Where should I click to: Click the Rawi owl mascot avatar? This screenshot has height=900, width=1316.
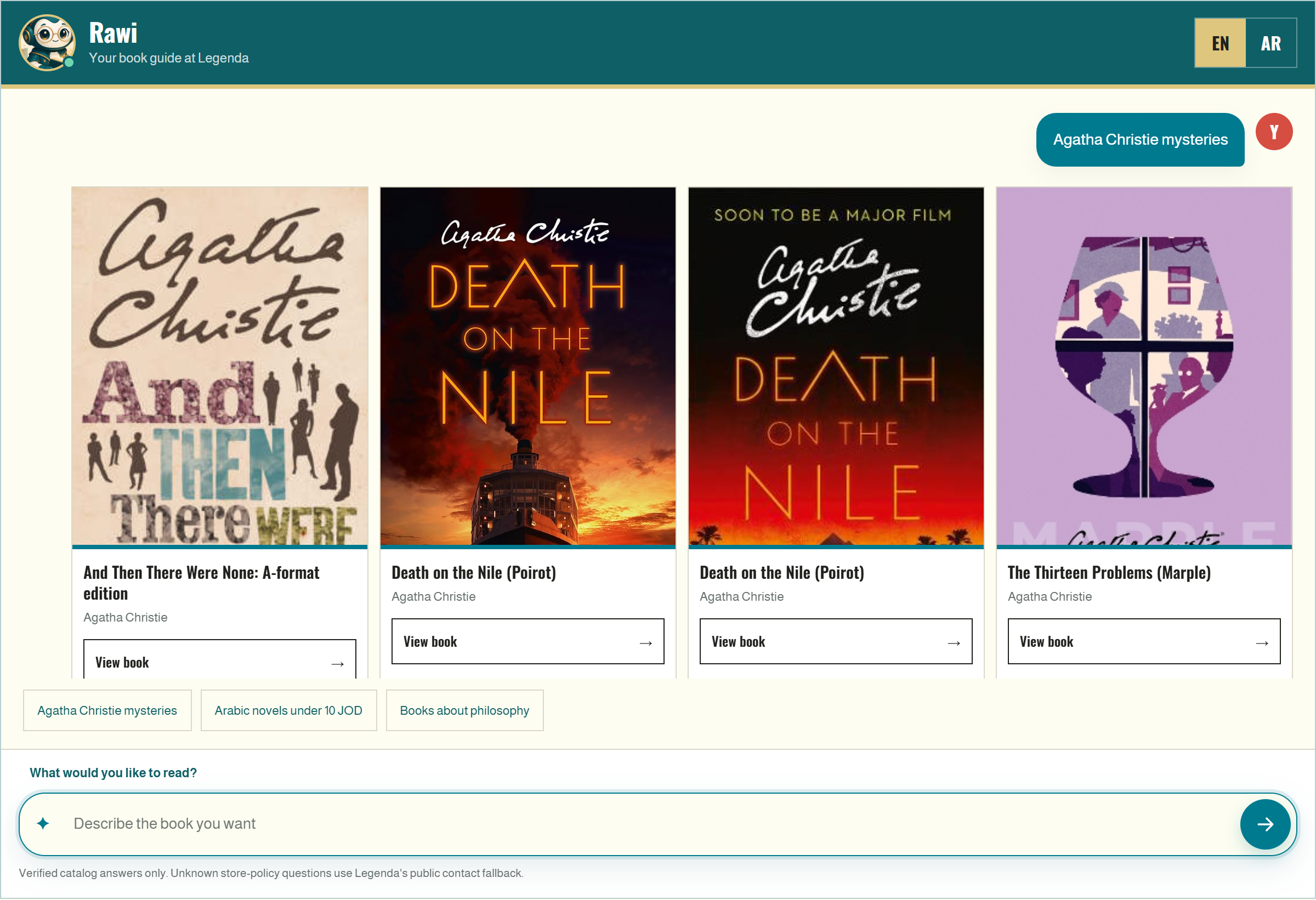point(47,43)
